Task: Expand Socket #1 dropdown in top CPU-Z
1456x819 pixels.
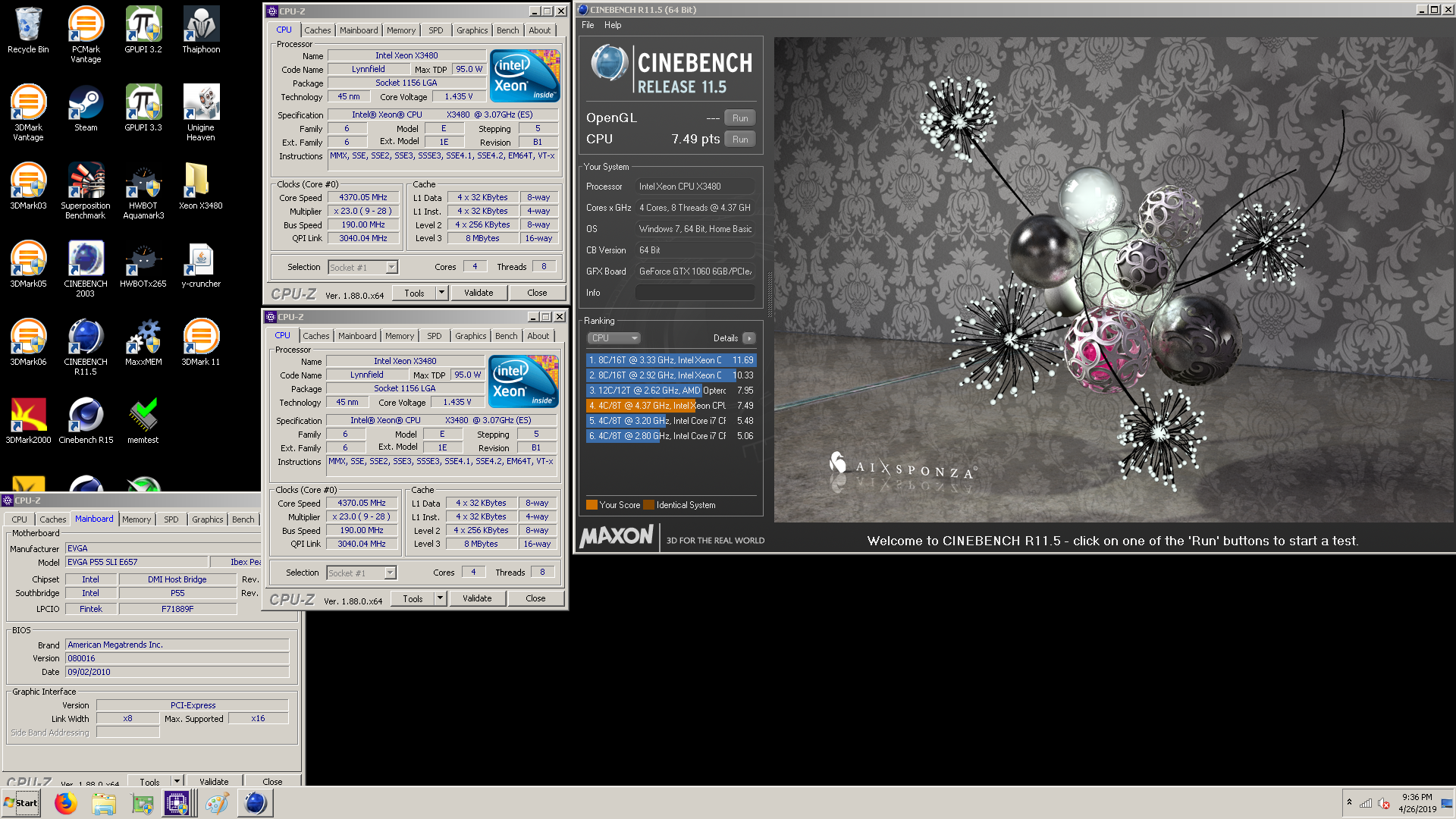Action: [391, 267]
